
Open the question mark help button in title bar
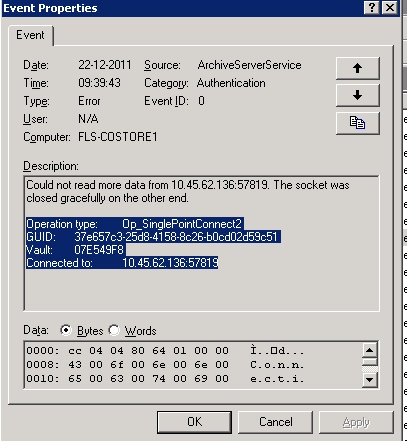(x=372, y=7)
